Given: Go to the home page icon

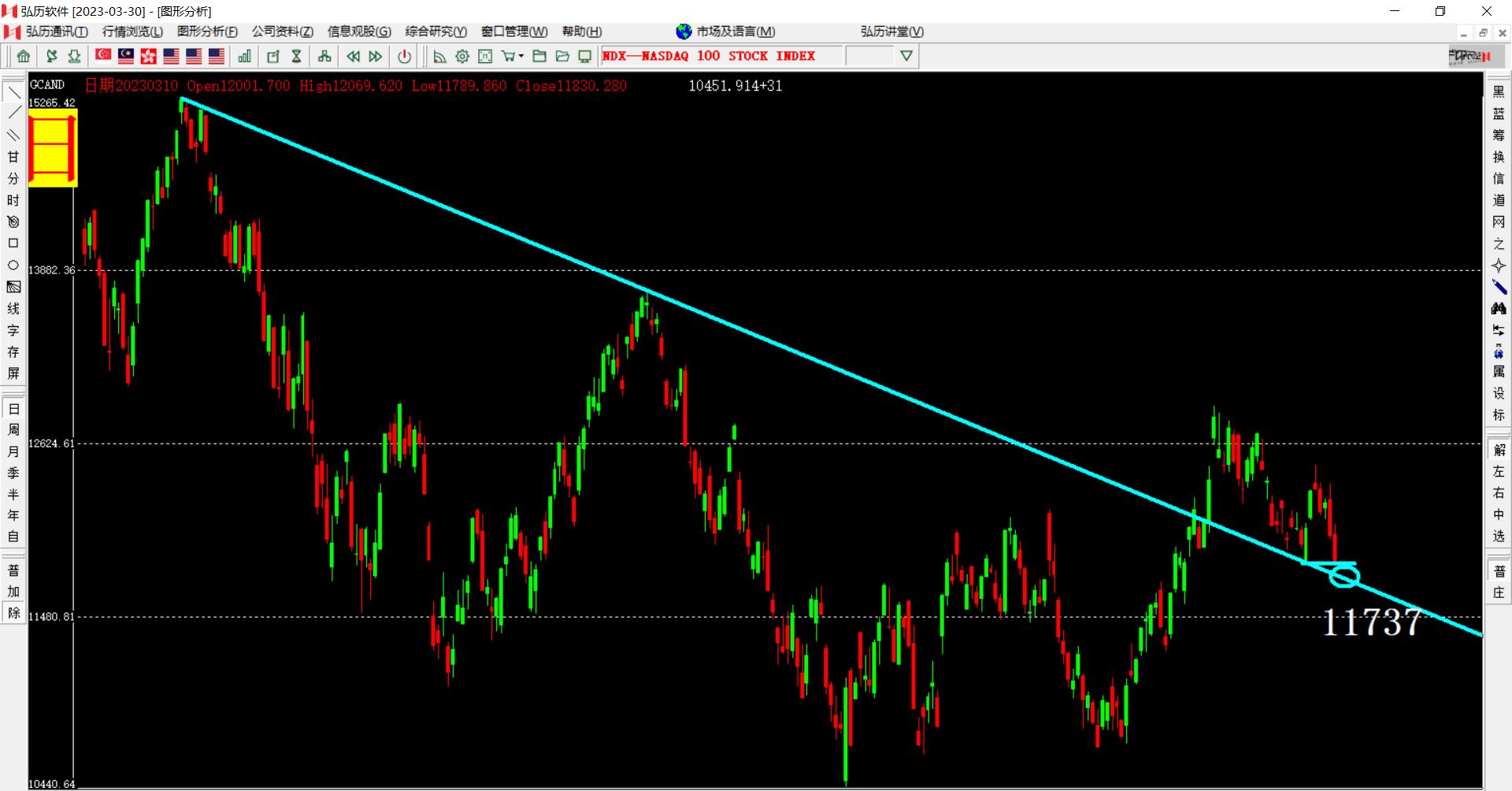Looking at the screenshot, I should [24, 56].
